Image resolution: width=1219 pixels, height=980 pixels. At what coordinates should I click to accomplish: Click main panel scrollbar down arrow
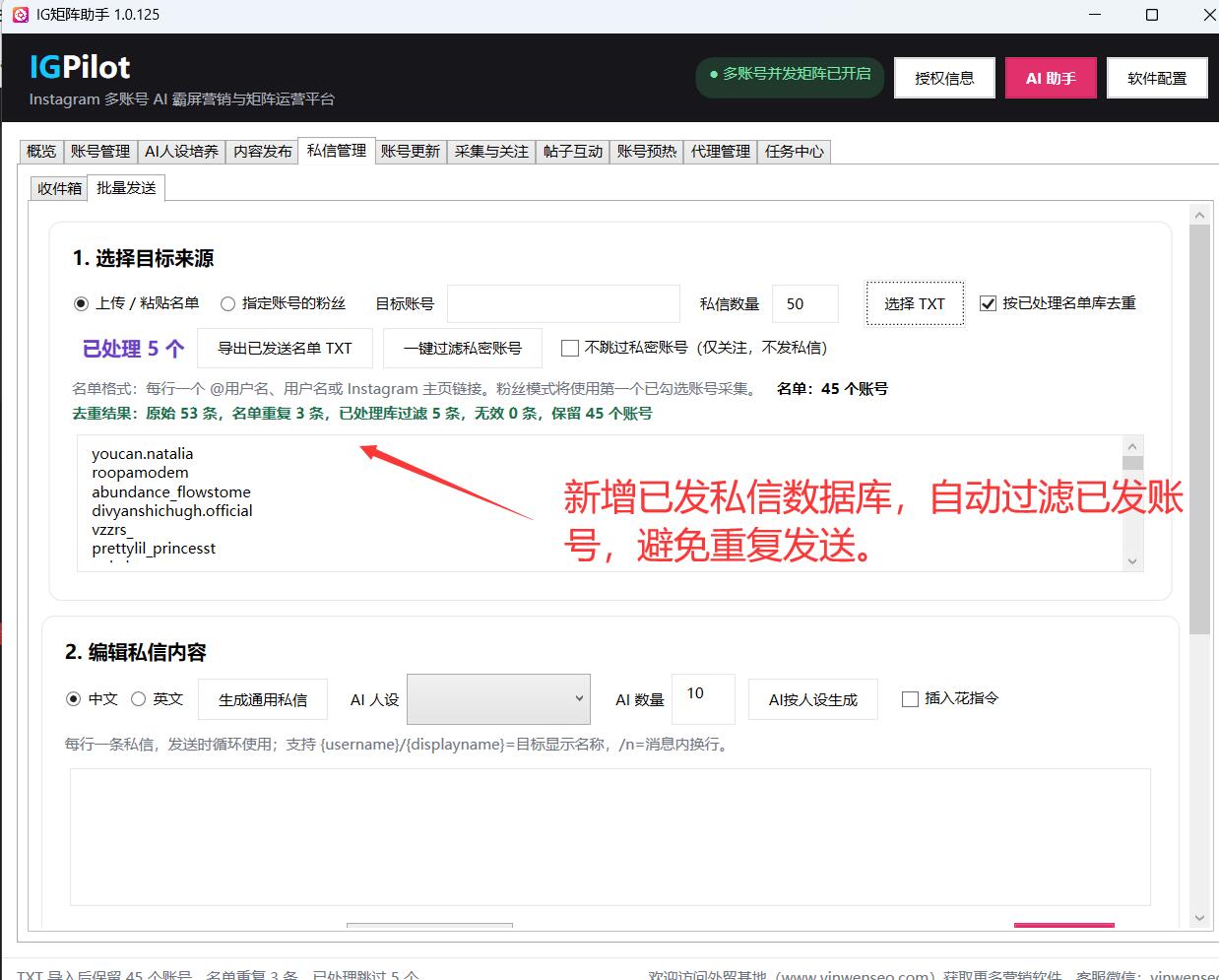[1199, 918]
